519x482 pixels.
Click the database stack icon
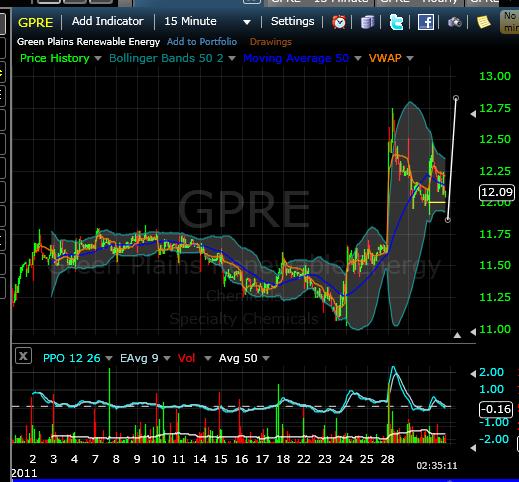point(367,22)
